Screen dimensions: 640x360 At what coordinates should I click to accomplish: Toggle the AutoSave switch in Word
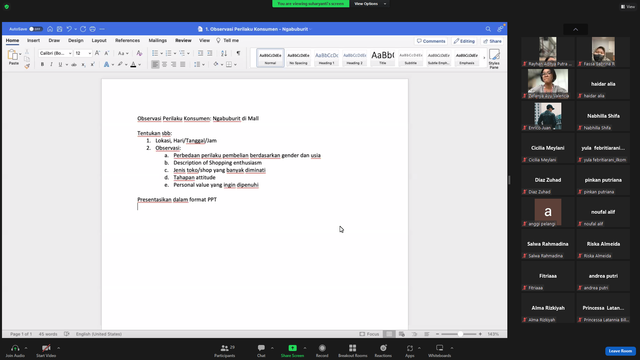(x=35, y=29)
